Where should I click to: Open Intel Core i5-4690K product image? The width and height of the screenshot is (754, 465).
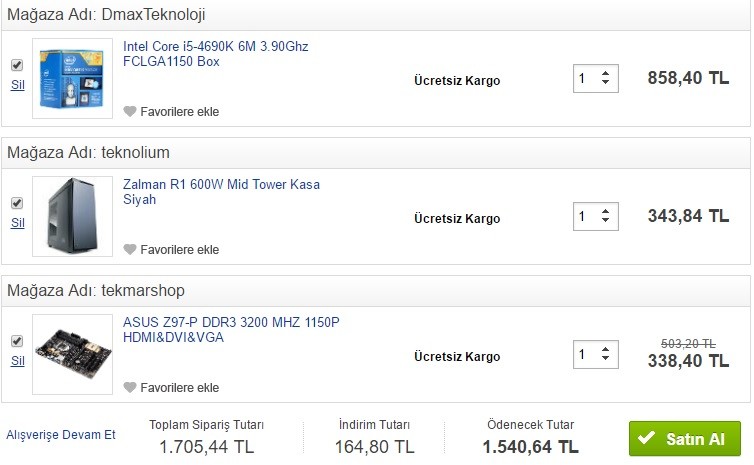(72, 78)
